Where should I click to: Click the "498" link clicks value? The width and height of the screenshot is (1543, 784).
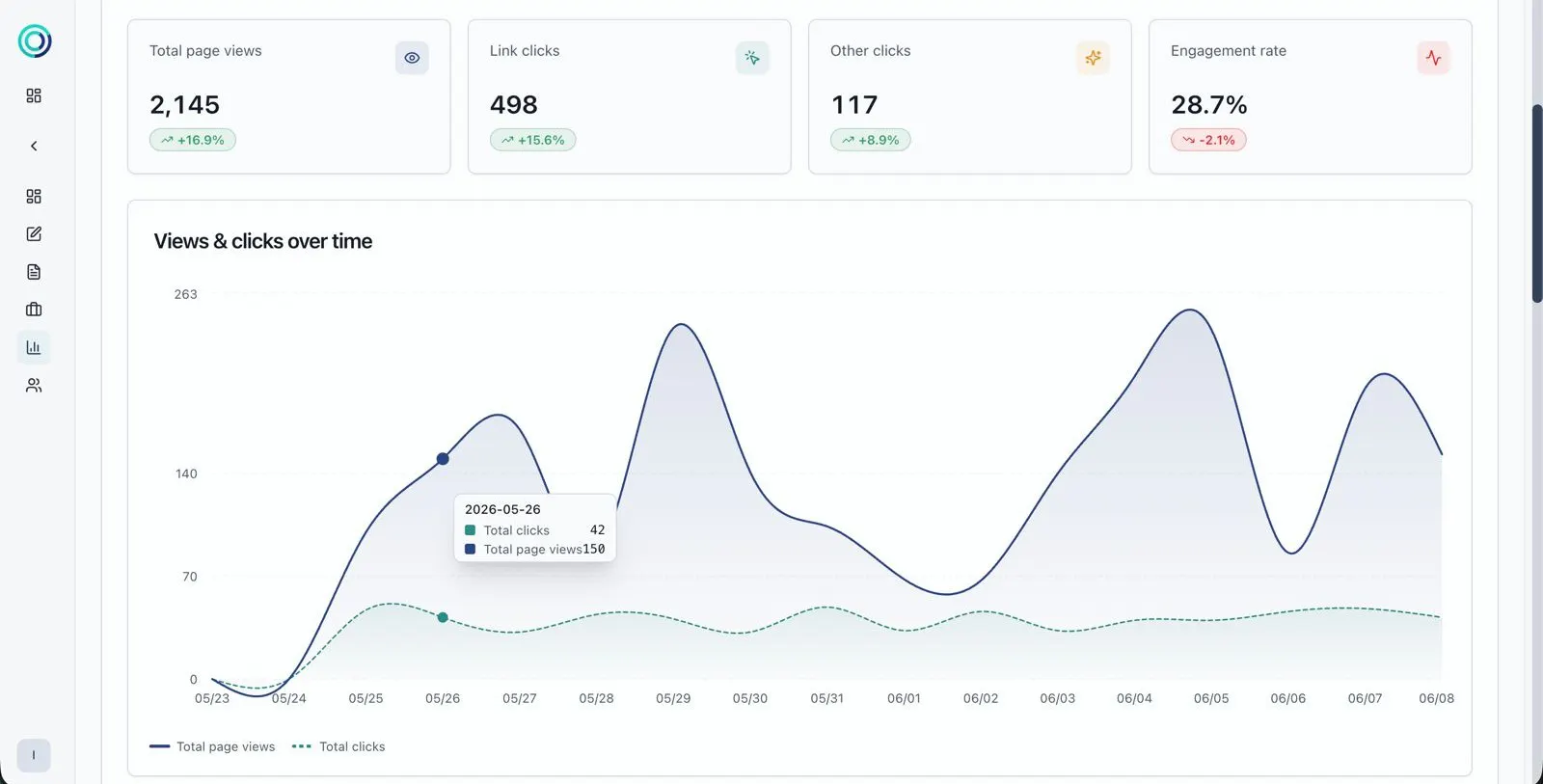[x=514, y=104]
